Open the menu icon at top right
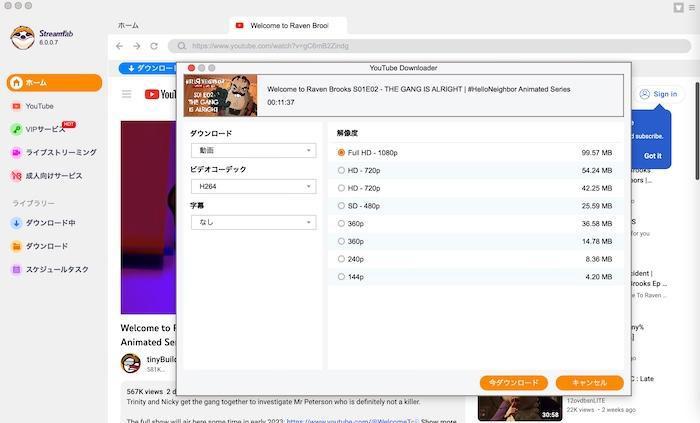The height and width of the screenshot is (423, 700). [x=692, y=8]
